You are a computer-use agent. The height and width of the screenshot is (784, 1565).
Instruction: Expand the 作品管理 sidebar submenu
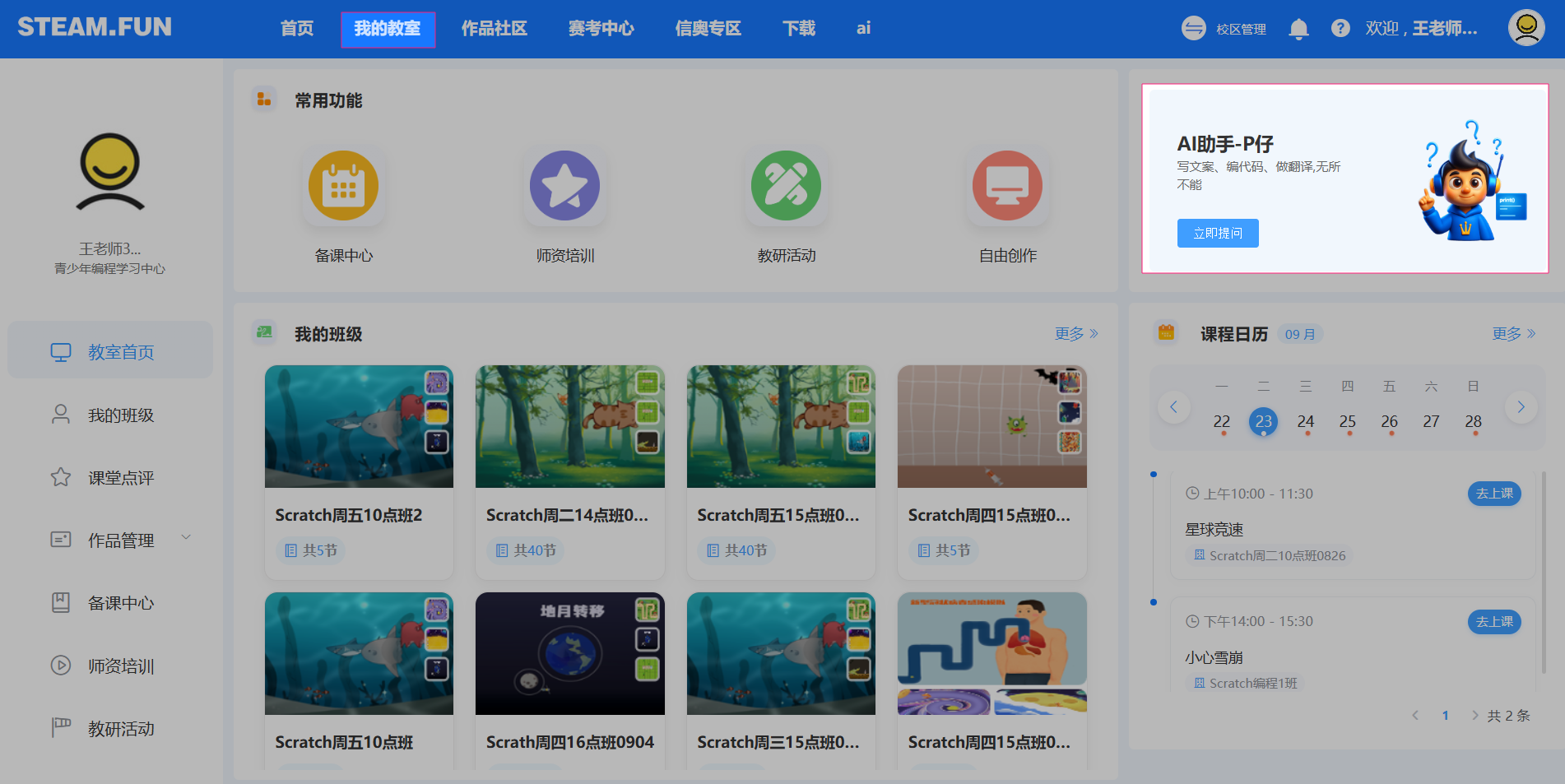(186, 538)
